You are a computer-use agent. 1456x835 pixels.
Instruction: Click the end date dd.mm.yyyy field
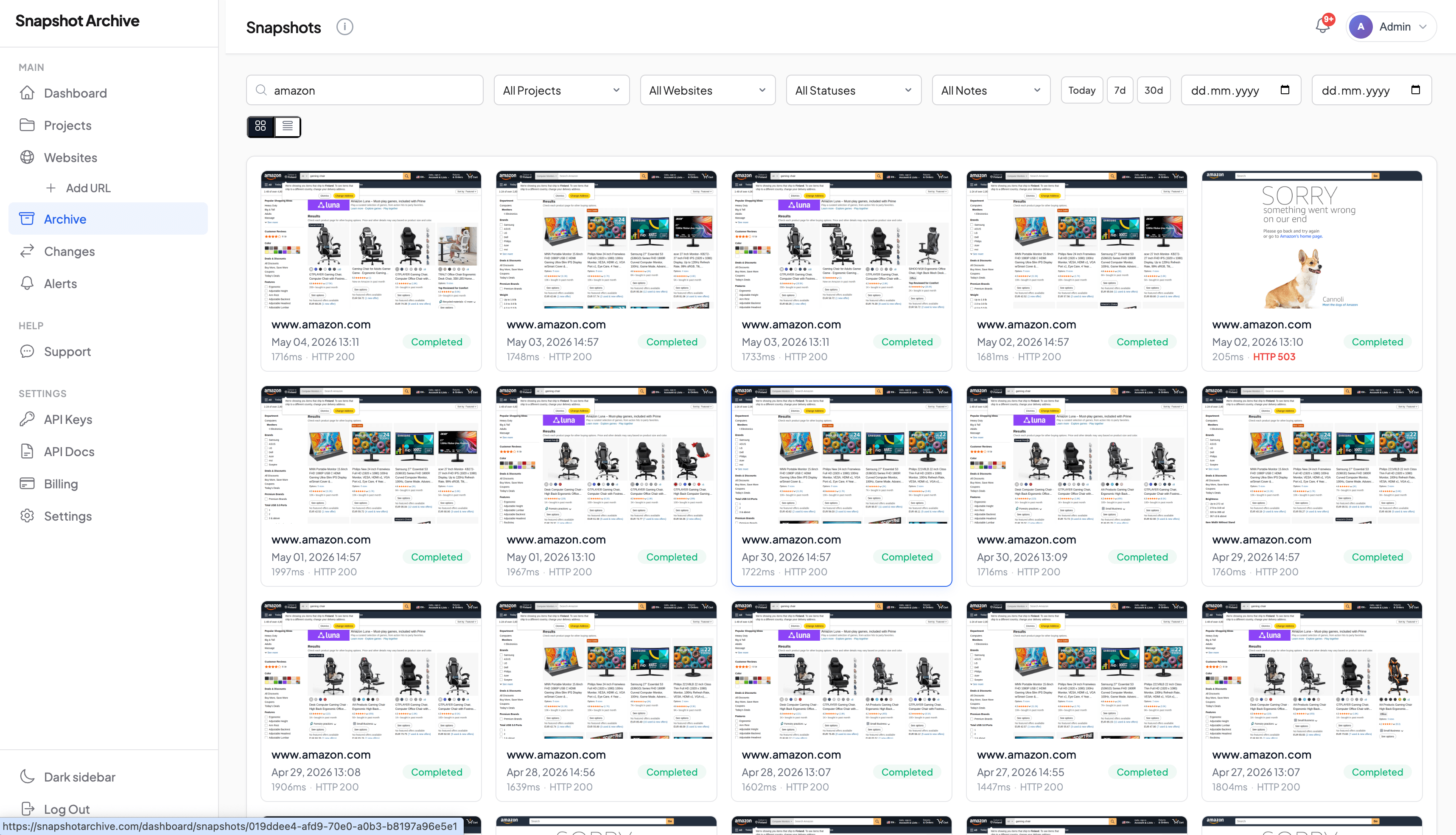coord(1371,90)
